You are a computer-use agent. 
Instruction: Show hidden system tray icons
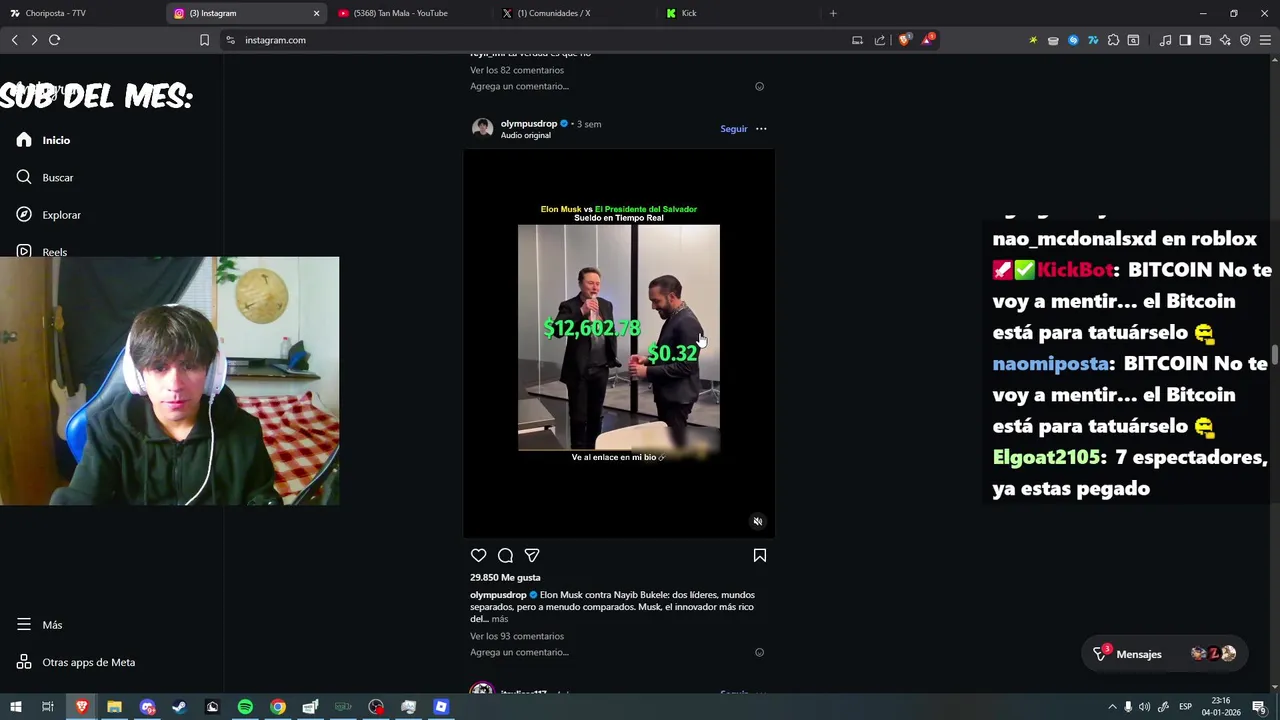click(1112, 707)
